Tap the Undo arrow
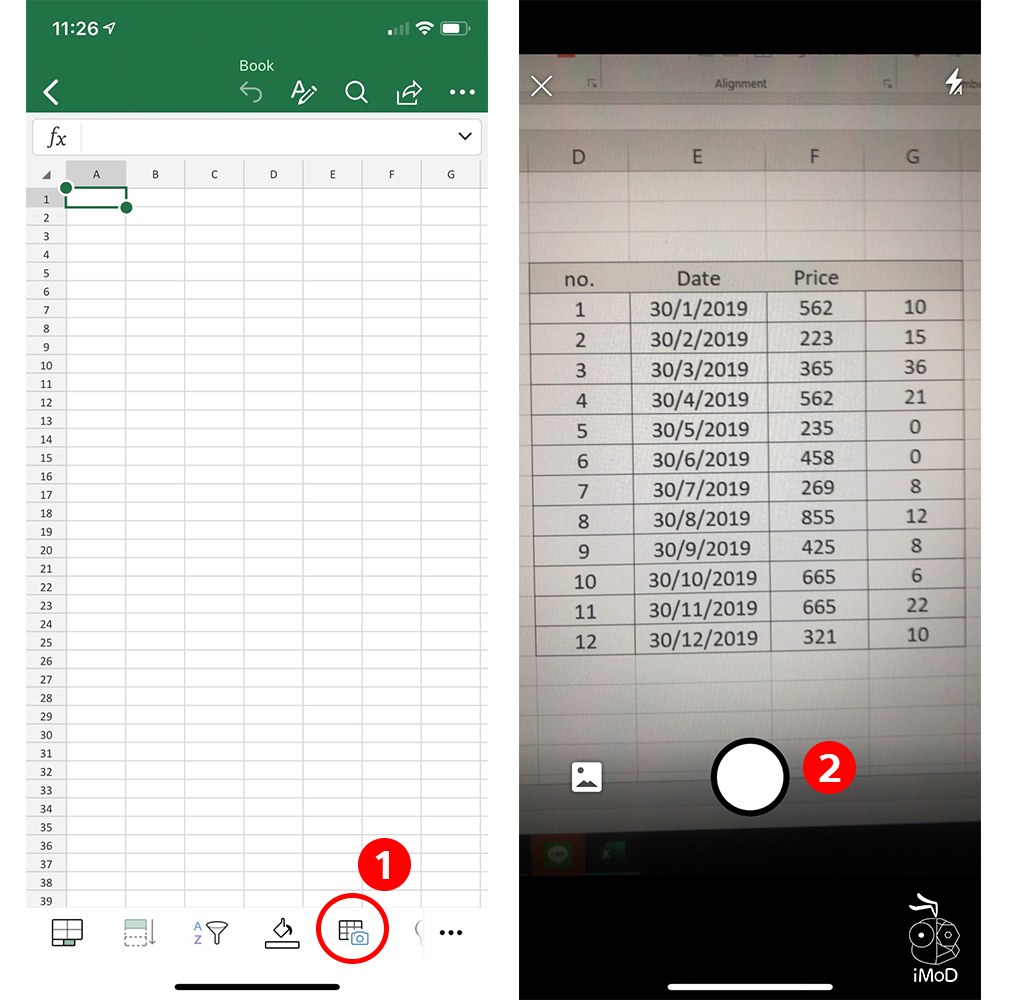Image resolution: width=1016 pixels, height=1000 pixels. coord(250,92)
